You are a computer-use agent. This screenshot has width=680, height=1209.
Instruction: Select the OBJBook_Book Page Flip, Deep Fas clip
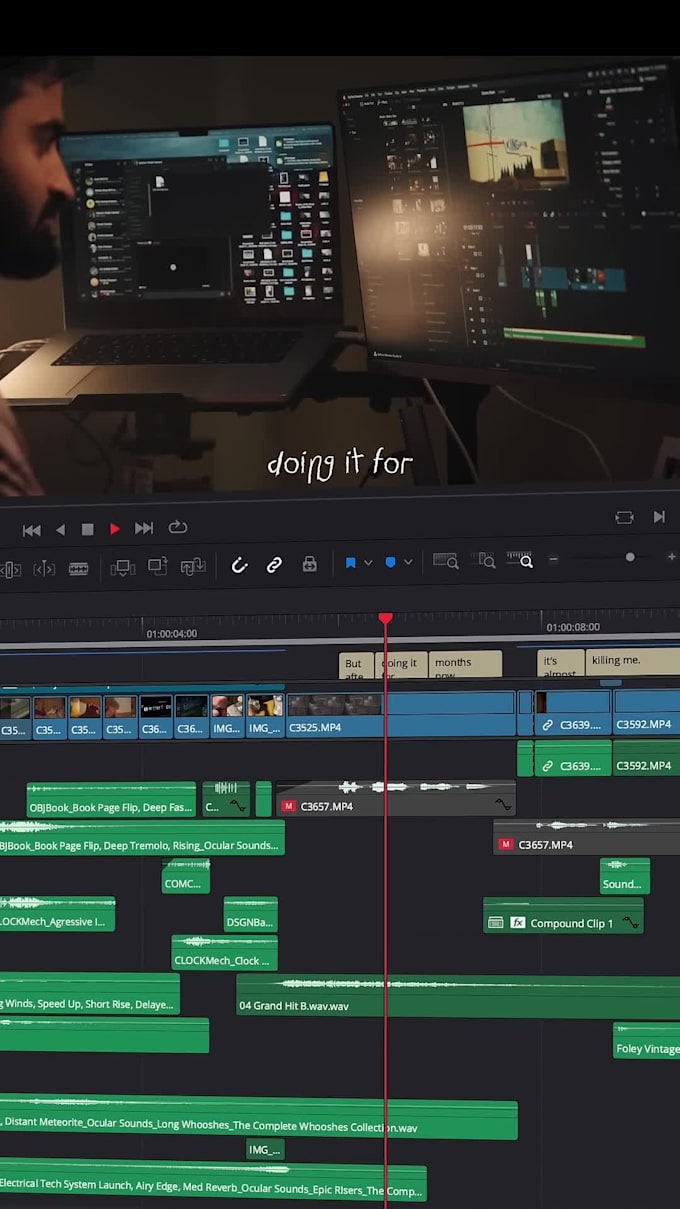[111, 799]
